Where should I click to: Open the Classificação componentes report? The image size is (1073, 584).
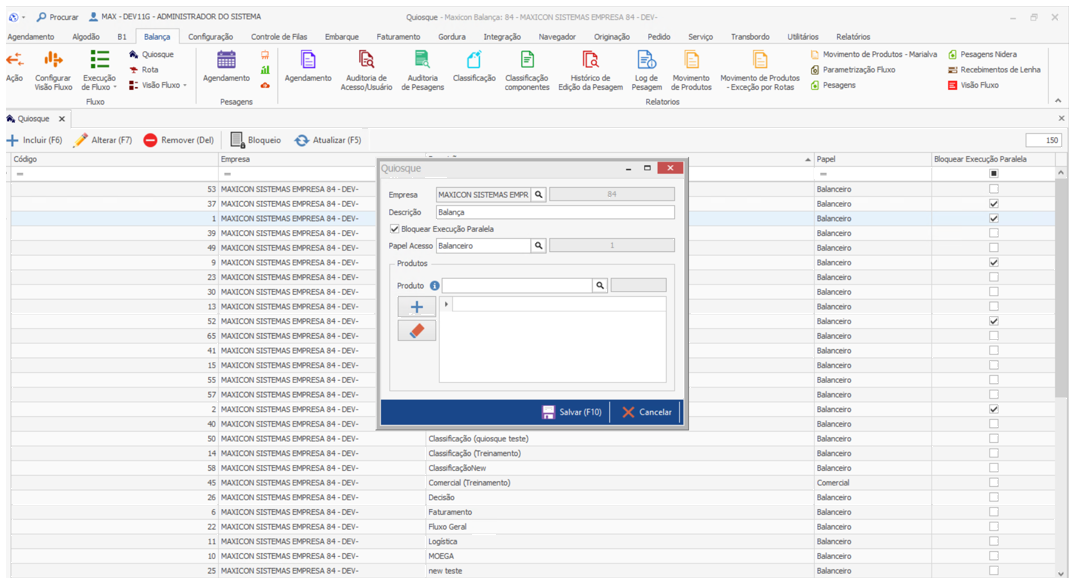point(527,71)
